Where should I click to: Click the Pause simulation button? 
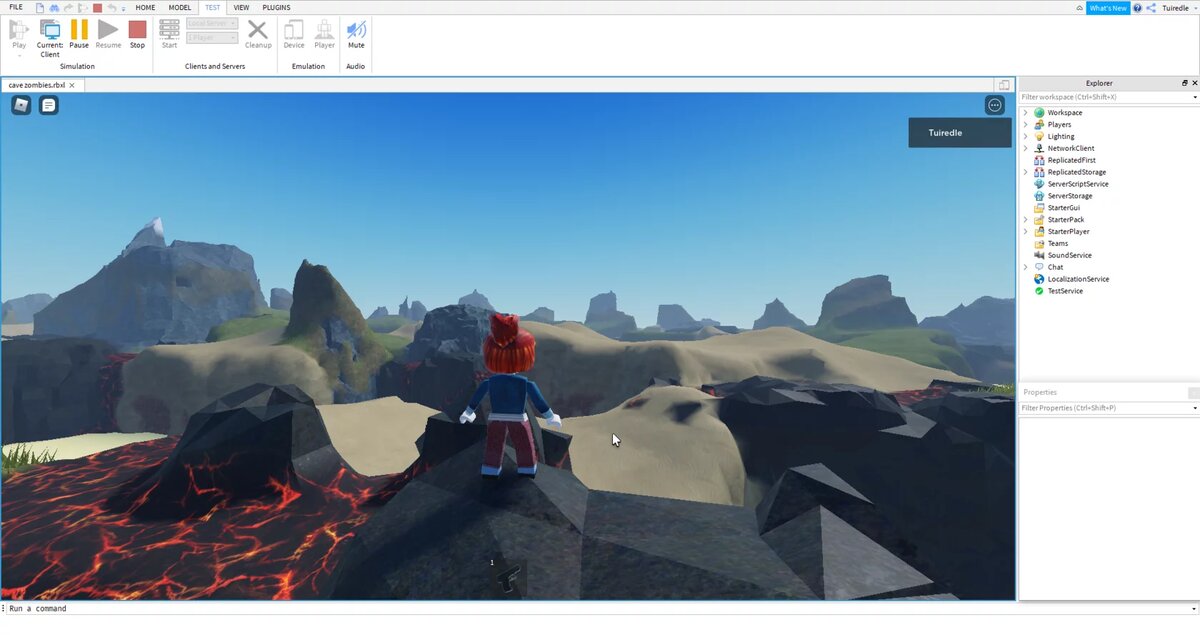tap(79, 34)
